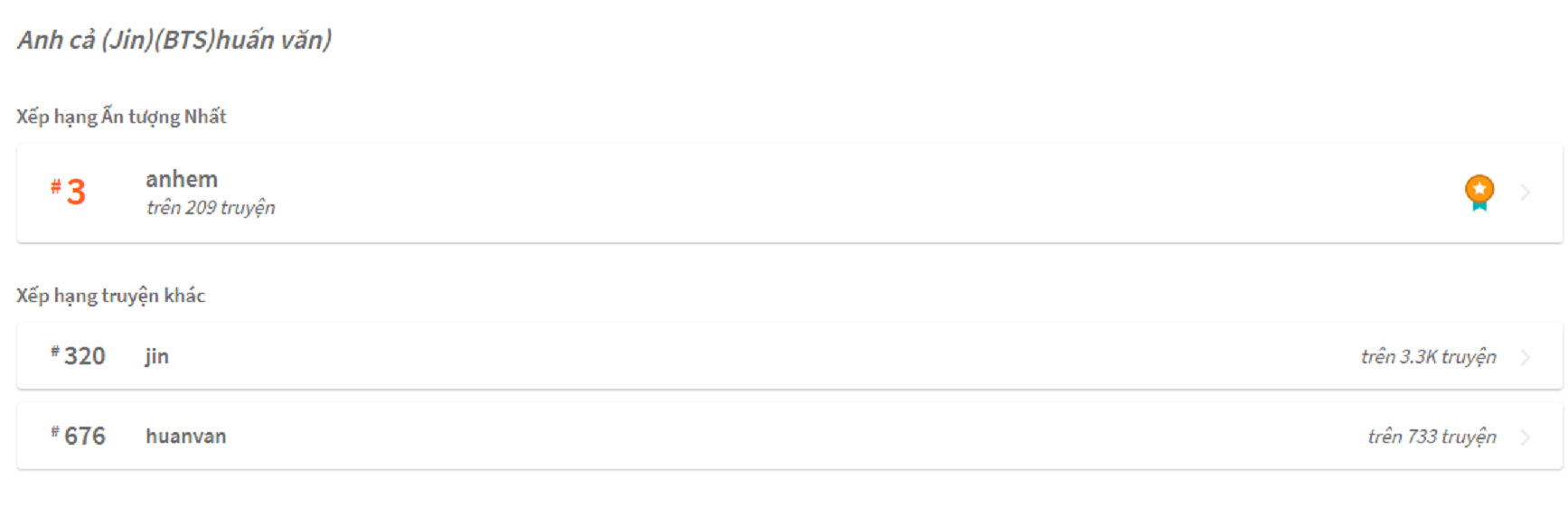This screenshot has height=527, width=1568.
Task: Open the anhem tag ranking
Action: [x=182, y=179]
